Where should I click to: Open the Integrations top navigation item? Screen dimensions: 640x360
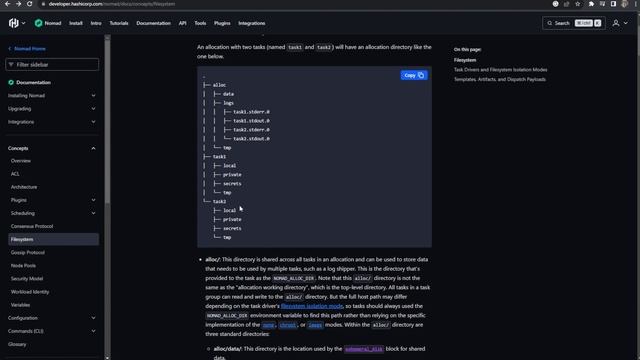pos(251,23)
